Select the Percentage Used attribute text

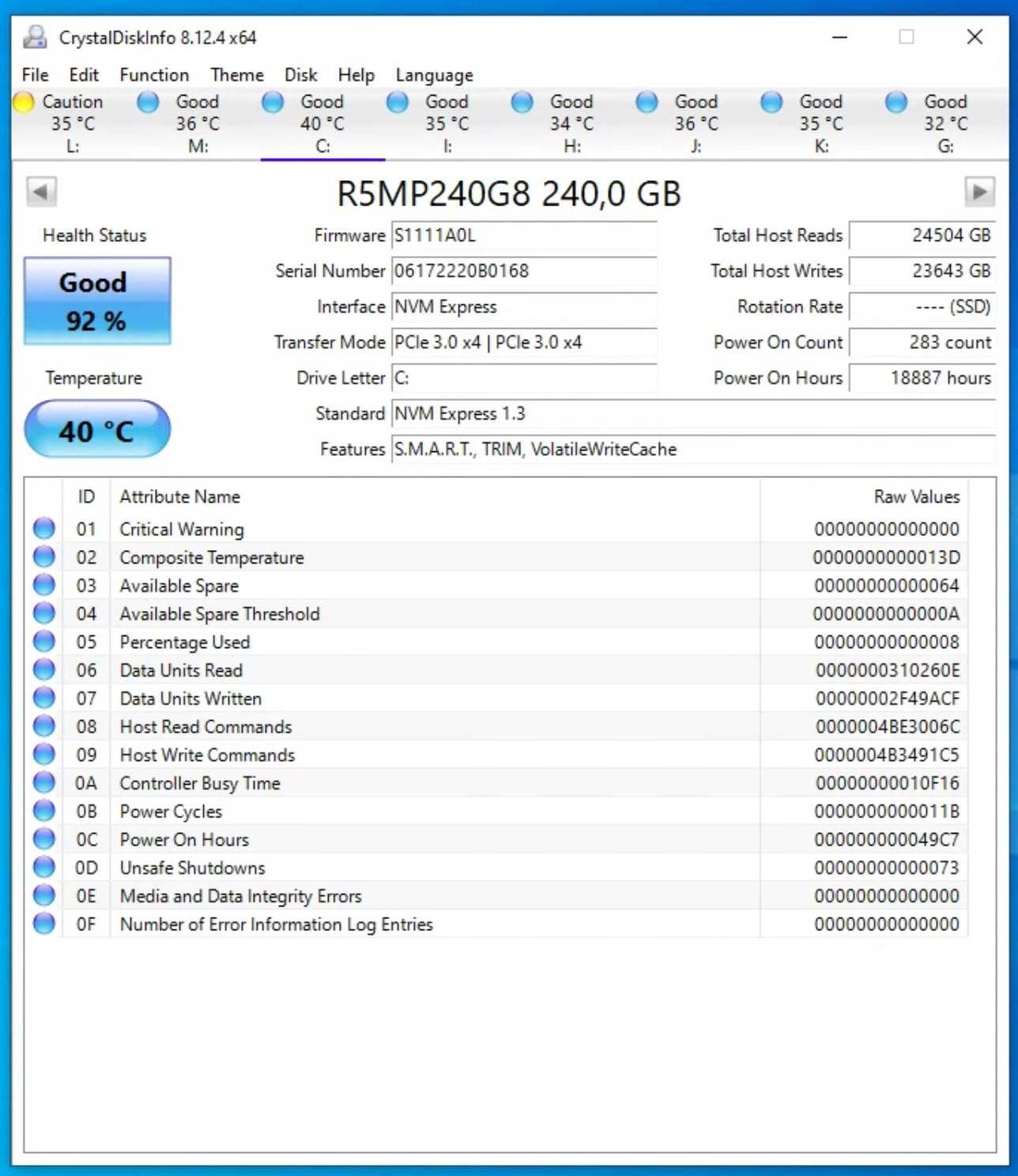(185, 642)
